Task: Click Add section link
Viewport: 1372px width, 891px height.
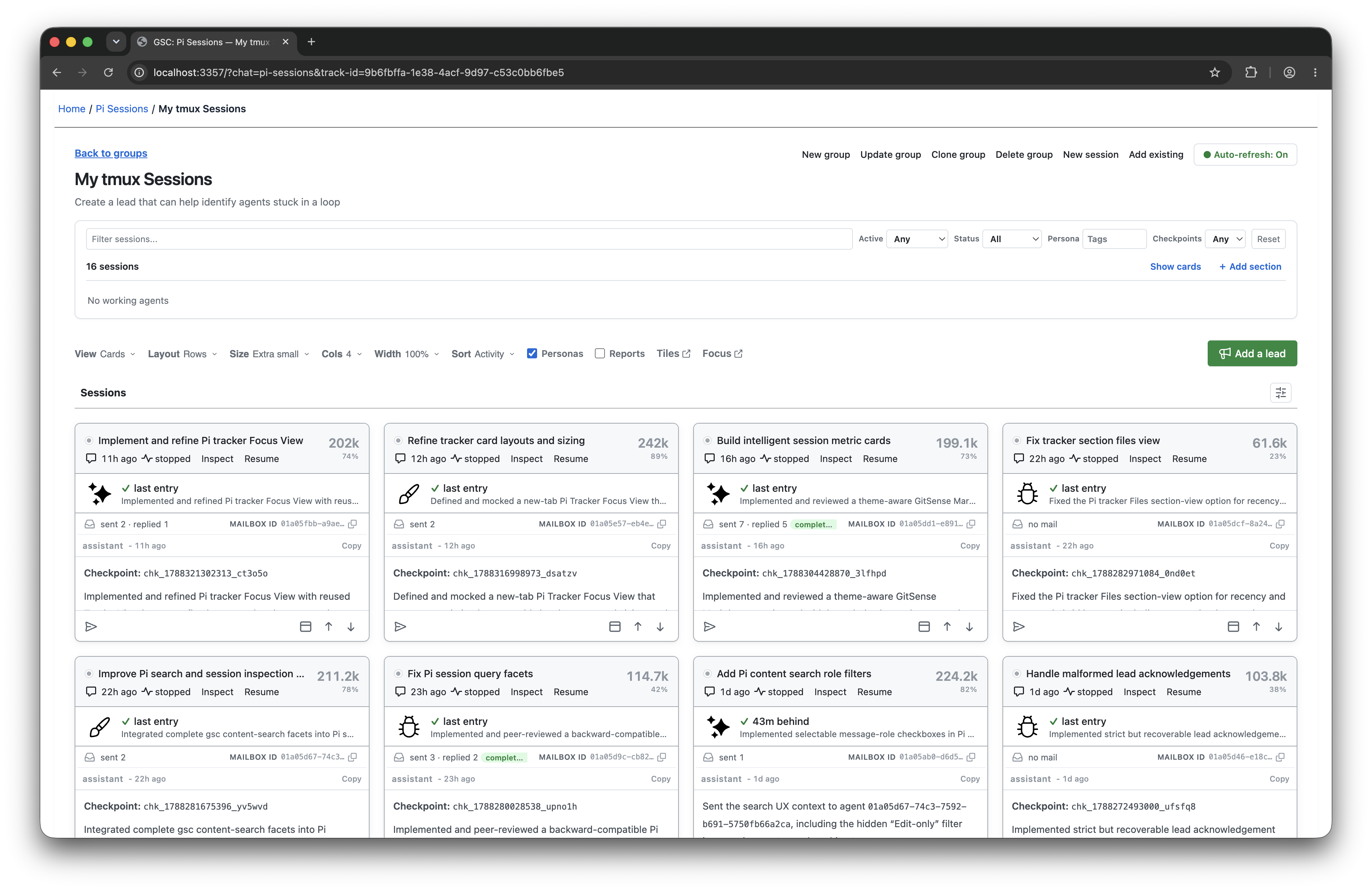Action: (x=1250, y=266)
